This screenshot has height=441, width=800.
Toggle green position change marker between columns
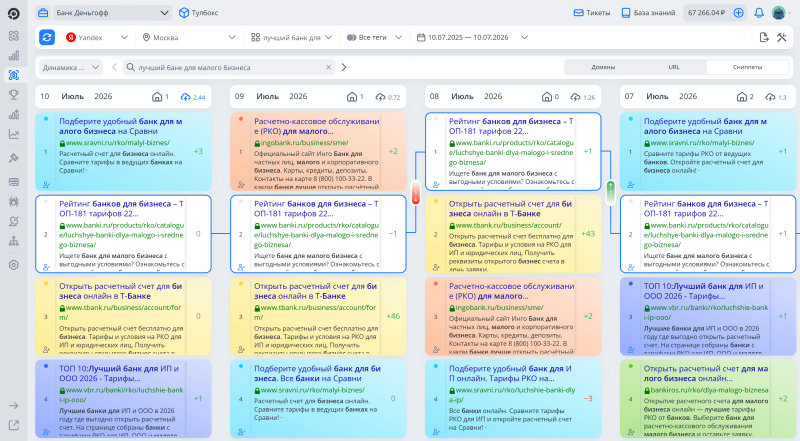611,193
